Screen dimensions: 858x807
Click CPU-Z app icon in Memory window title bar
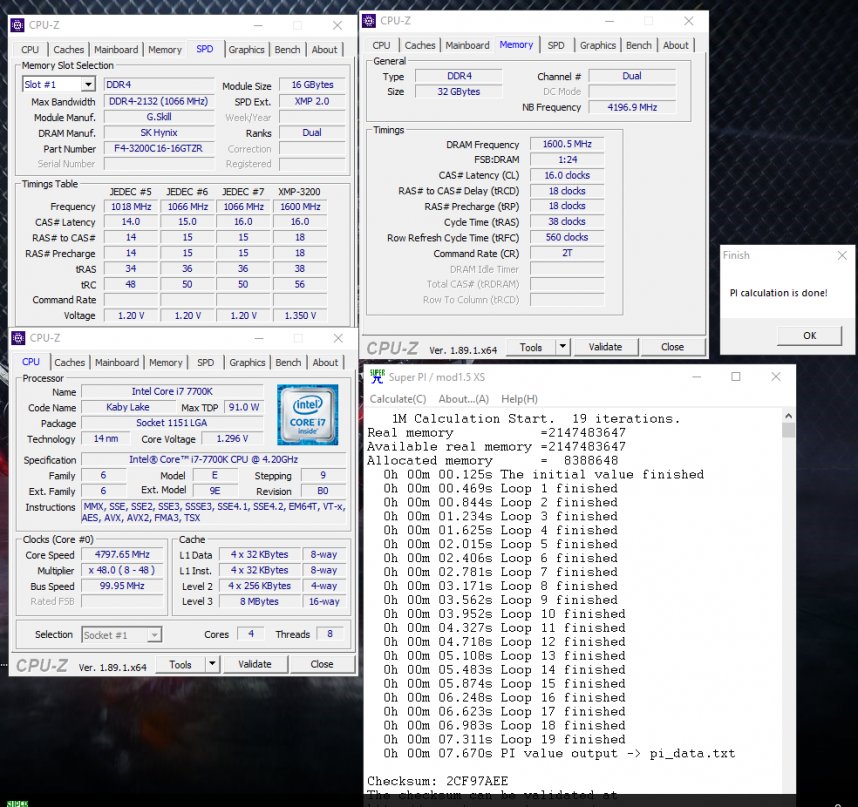tap(369, 21)
